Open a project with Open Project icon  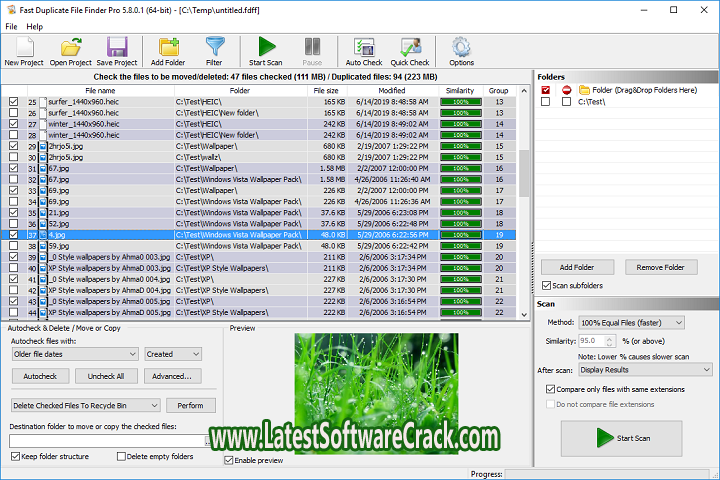[71, 47]
